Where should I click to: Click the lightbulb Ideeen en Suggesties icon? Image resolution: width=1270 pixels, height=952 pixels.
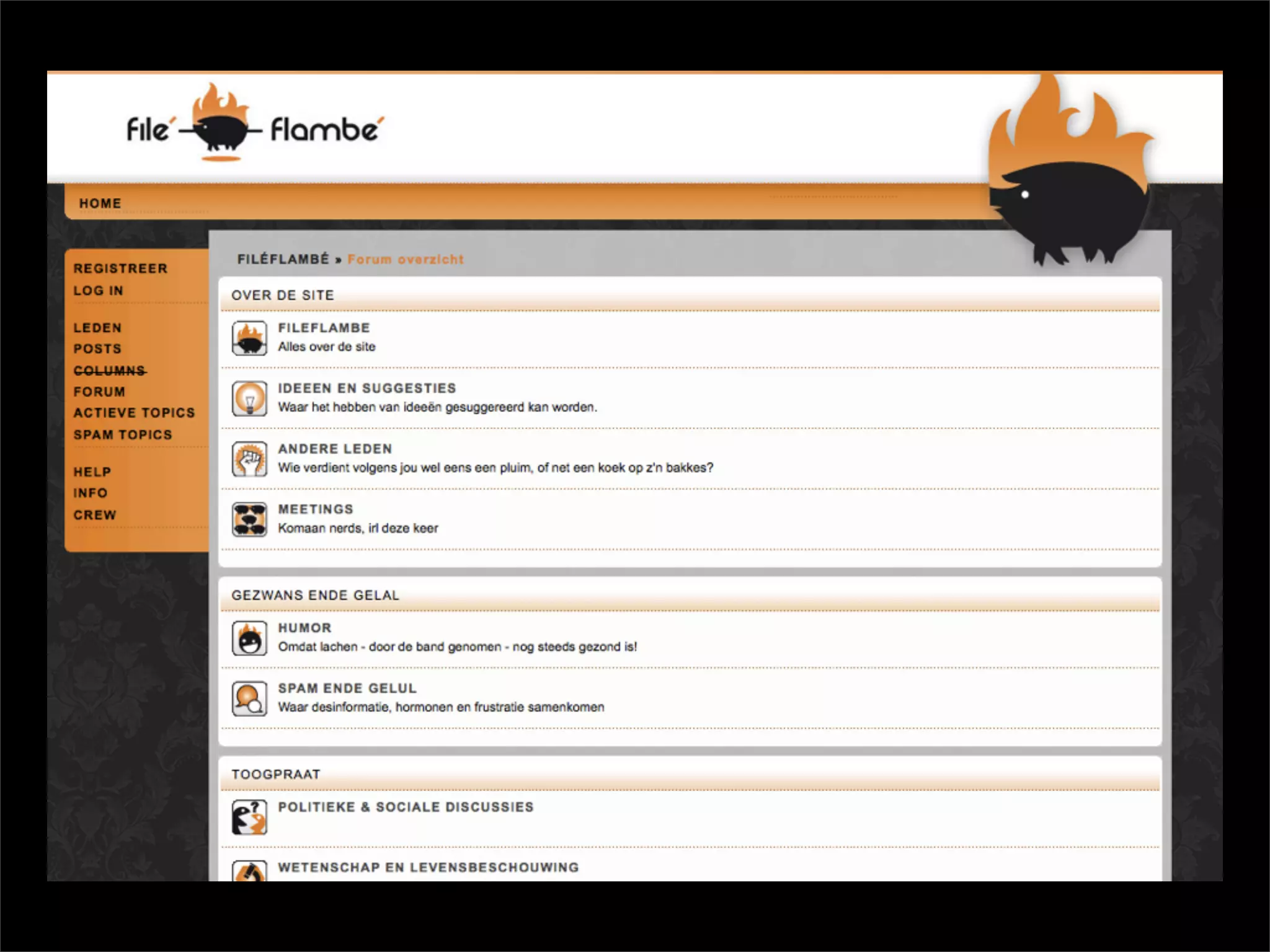(249, 398)
